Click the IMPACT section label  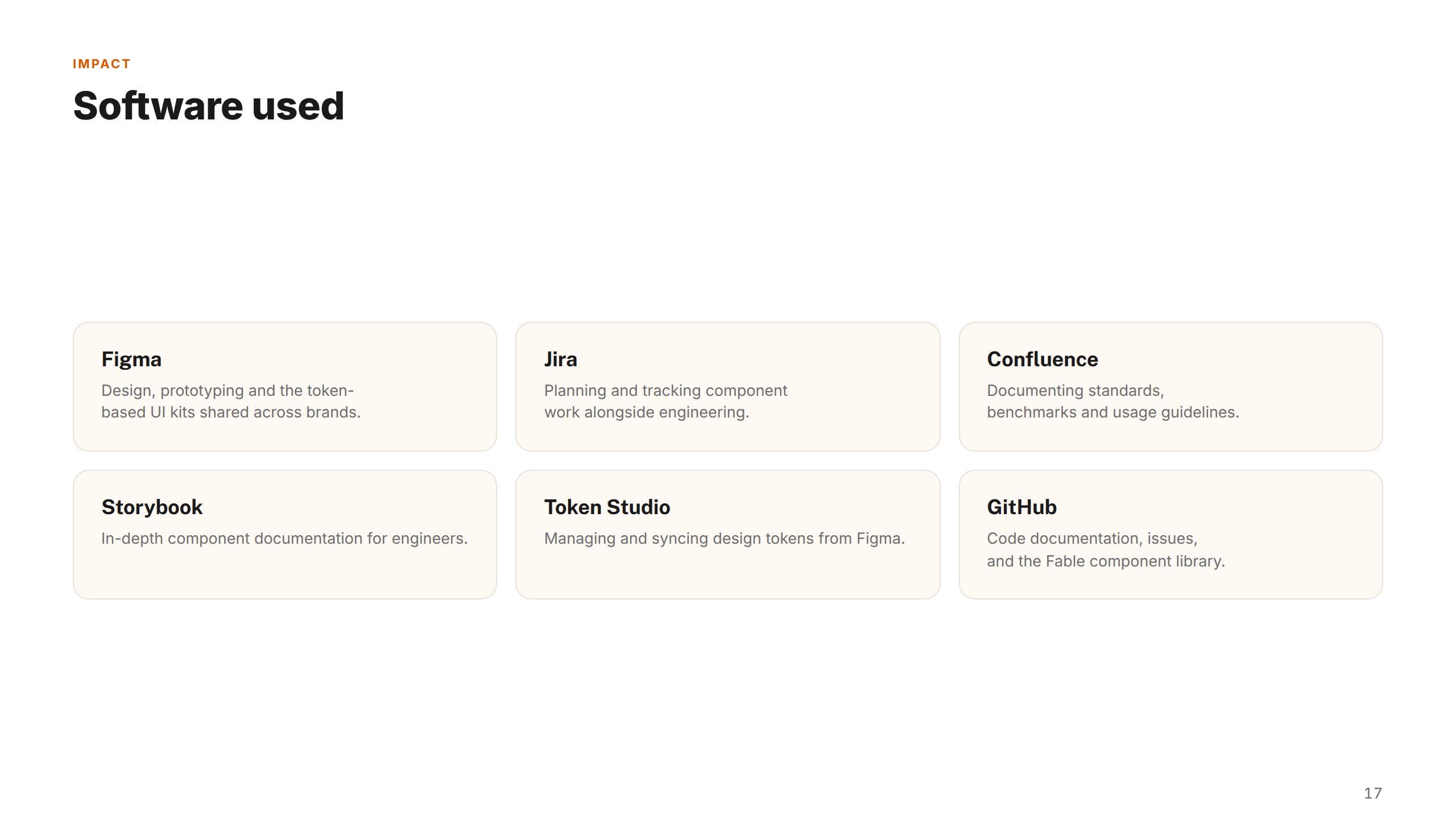click(x=102, y=64)
